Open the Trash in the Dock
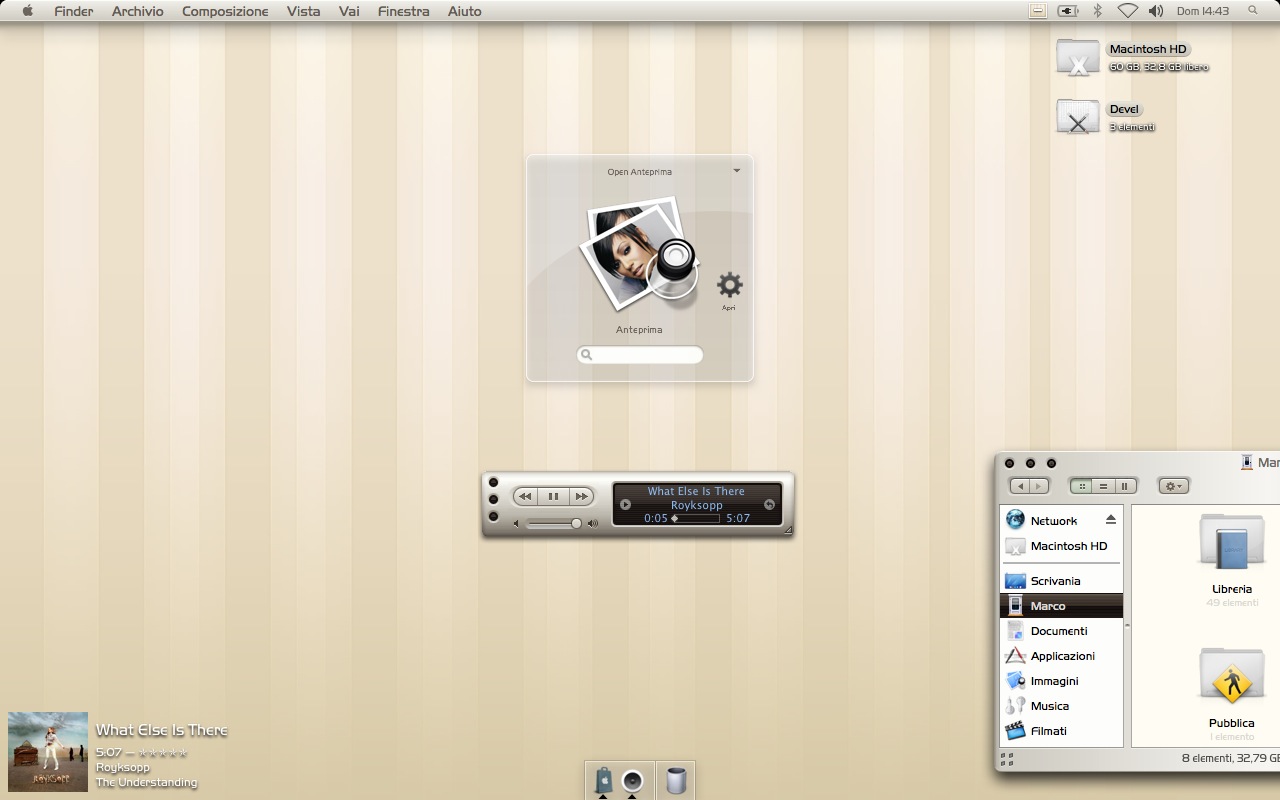Screen dimensions: 1280x800 tap(677, 780)
